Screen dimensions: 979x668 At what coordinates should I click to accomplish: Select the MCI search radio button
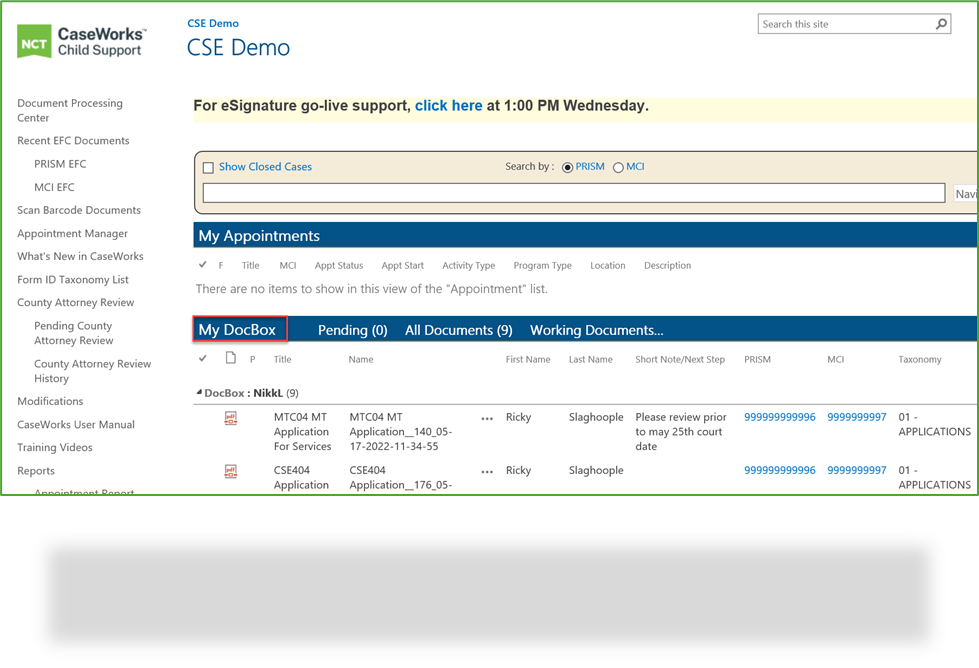pyautogui.click(x=618, y=167)
